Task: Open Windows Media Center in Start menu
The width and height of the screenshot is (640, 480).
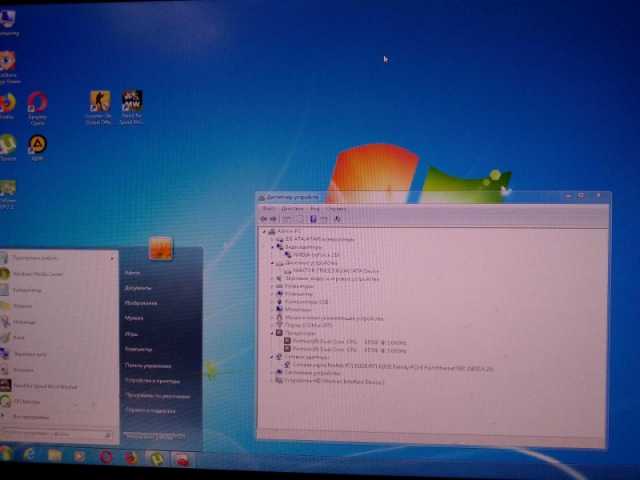Action: coord(33,274)
